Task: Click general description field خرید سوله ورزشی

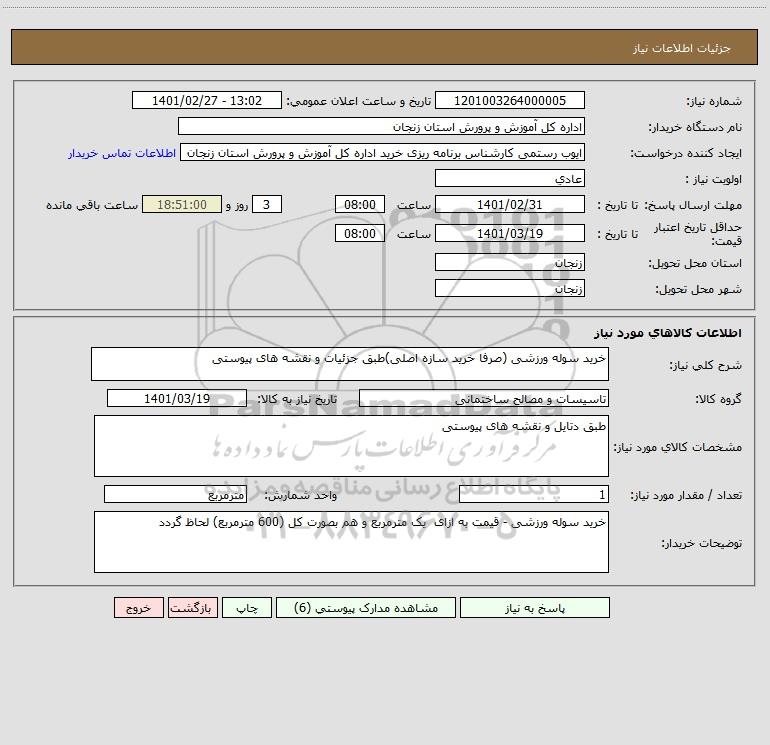Action: [350, 364]
